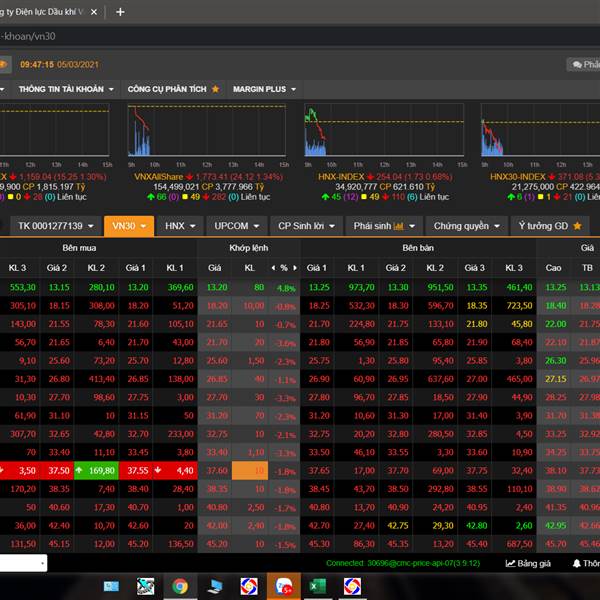The height and width of the screenshot is (600, 600).
Task: Click the star next to CÔNG CỤ PHÂN TÍCH
Action: (215, 89)
